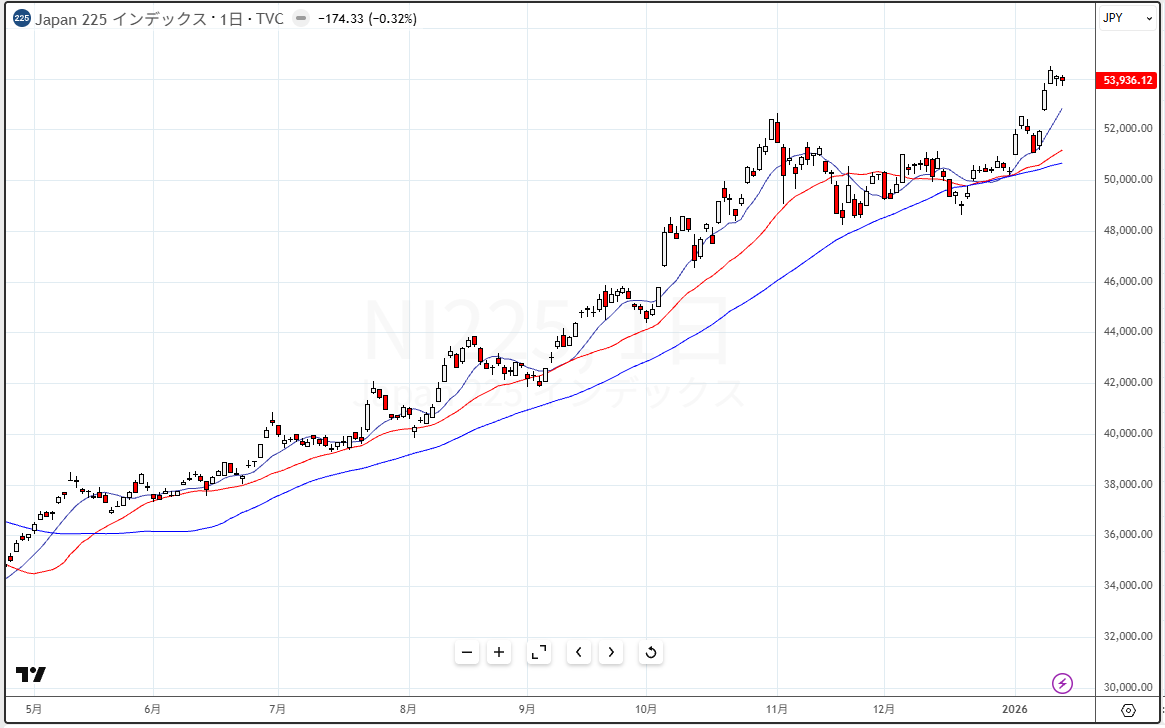Click the 50,000.00 price scale label

[1128, 180]
